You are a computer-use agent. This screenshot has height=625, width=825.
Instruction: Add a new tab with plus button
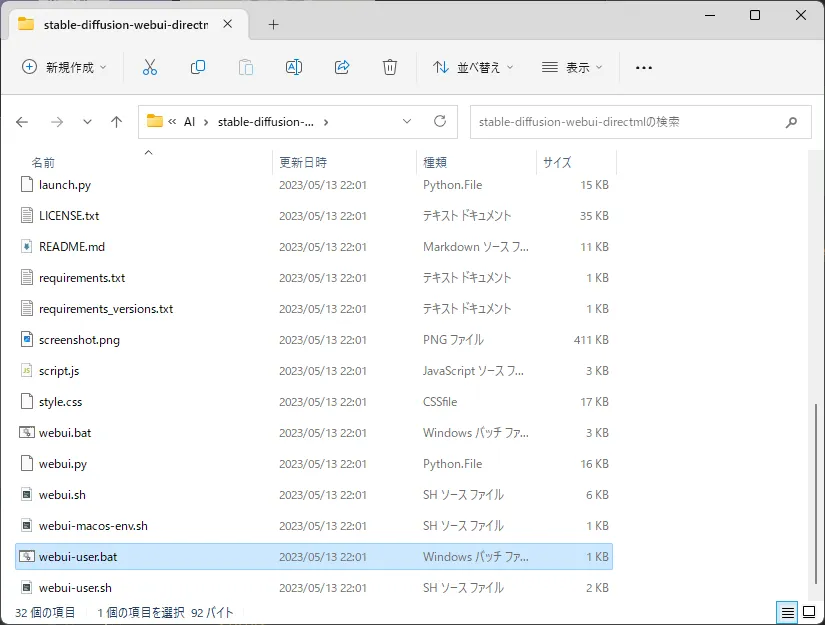(x=273, y=24)
